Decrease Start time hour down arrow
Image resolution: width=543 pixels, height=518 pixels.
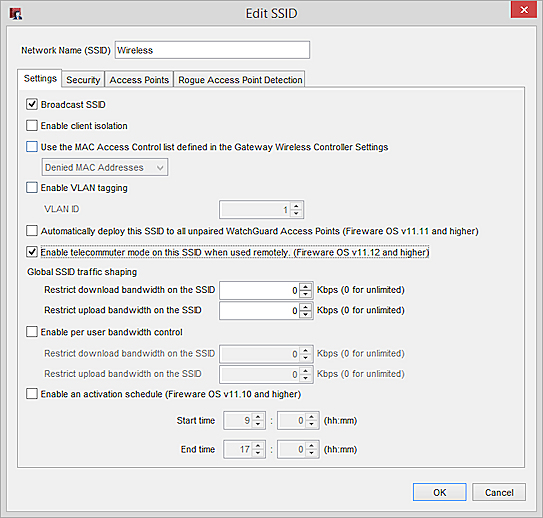pos(258,425)
